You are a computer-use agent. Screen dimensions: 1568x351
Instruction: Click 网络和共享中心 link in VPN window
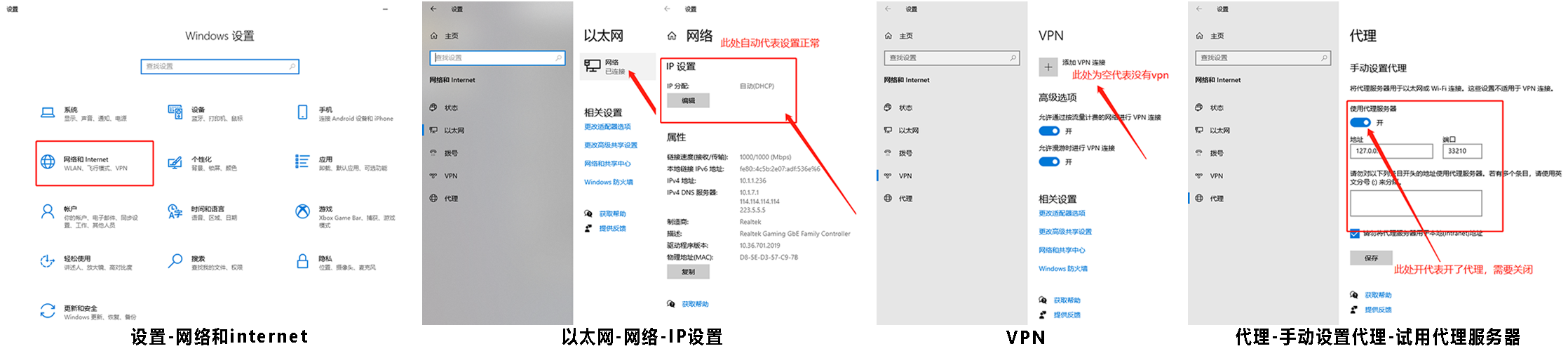(1062, 250)
